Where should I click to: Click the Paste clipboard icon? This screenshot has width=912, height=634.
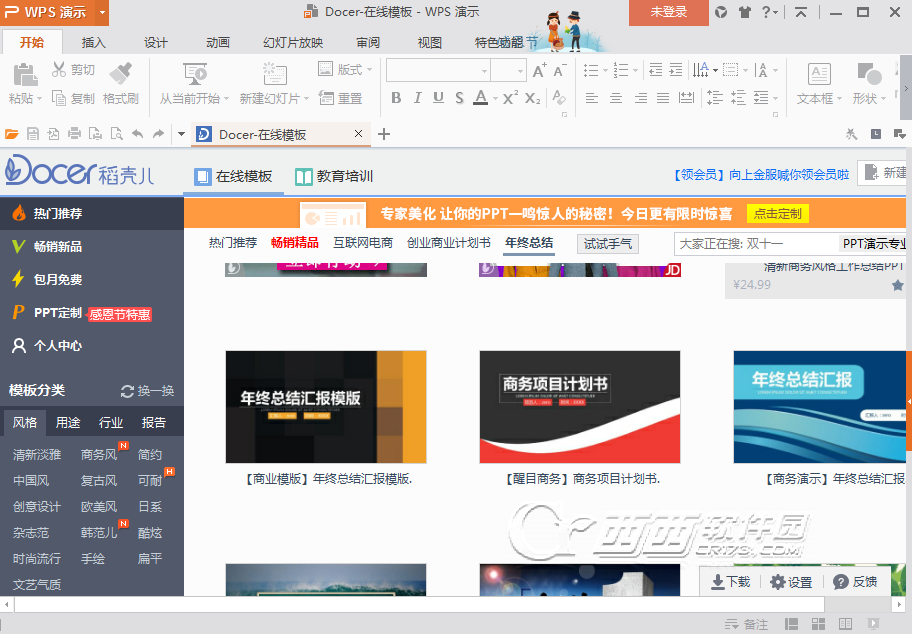(x=24, y=76)
